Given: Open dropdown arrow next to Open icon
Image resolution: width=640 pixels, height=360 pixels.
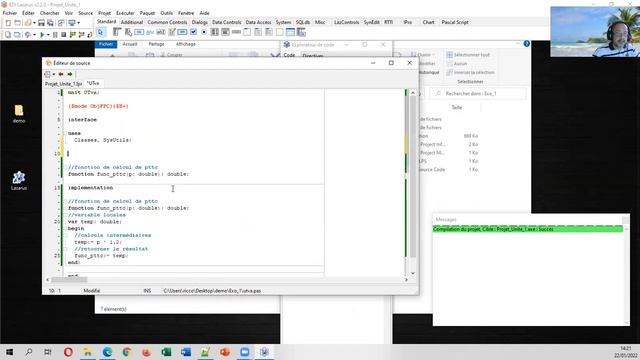Looking at the screenshot, I should pyautogui.click(x=35, y=23).
